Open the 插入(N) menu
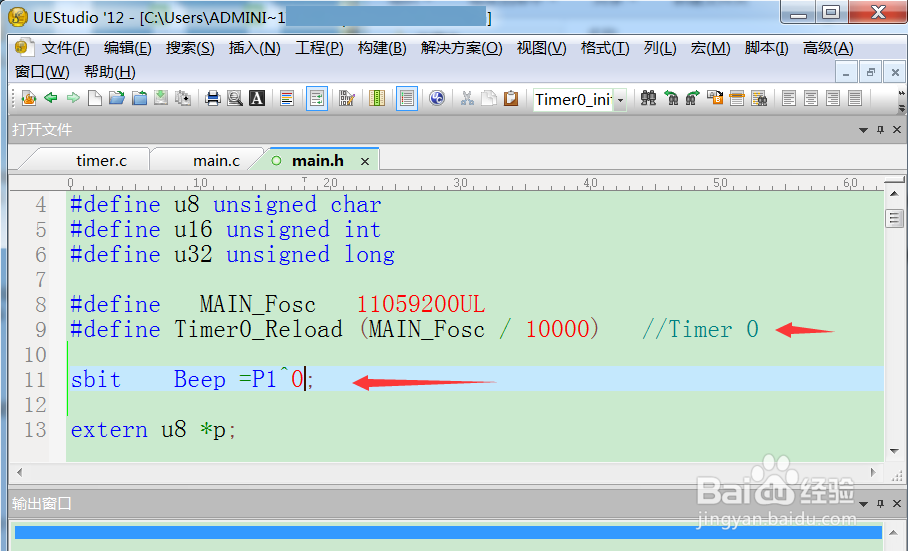908x551 pixels. pos(254,48)
